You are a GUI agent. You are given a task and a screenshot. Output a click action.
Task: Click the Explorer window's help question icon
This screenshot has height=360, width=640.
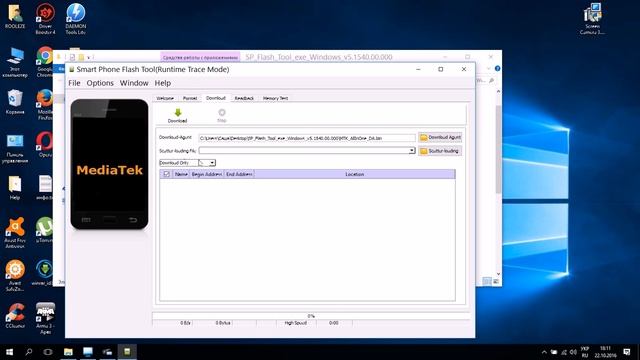[x=498, y=69]
